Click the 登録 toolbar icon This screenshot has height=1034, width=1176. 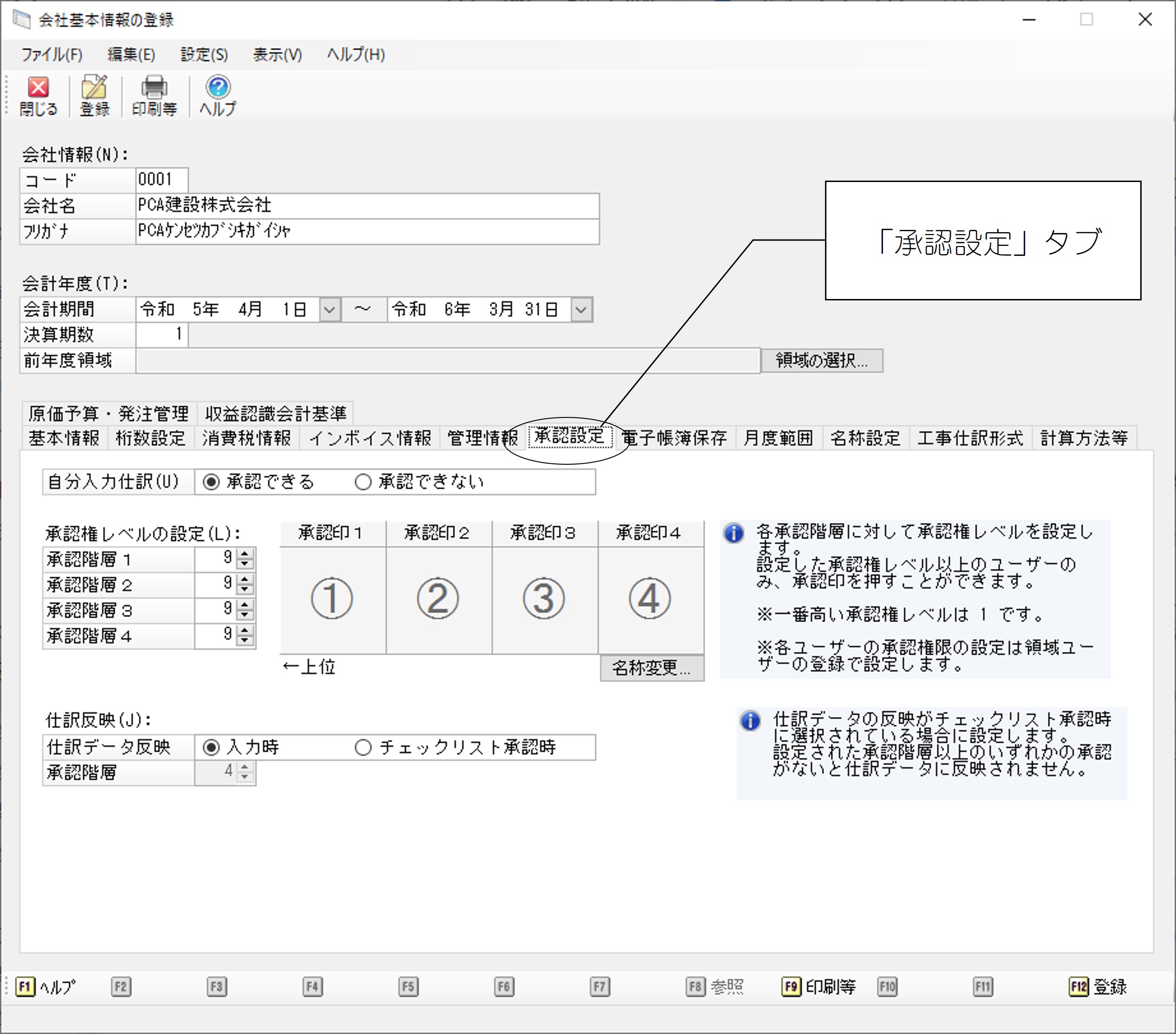(x=94, y=96)
